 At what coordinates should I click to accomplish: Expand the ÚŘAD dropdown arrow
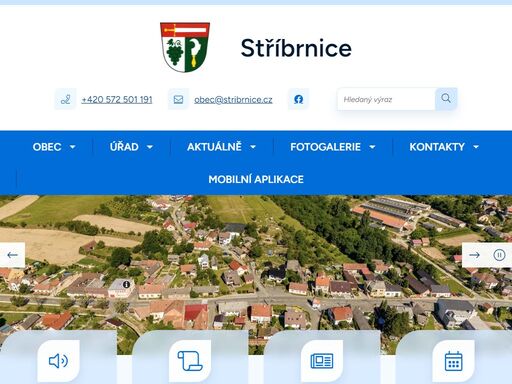pos(150,147)
